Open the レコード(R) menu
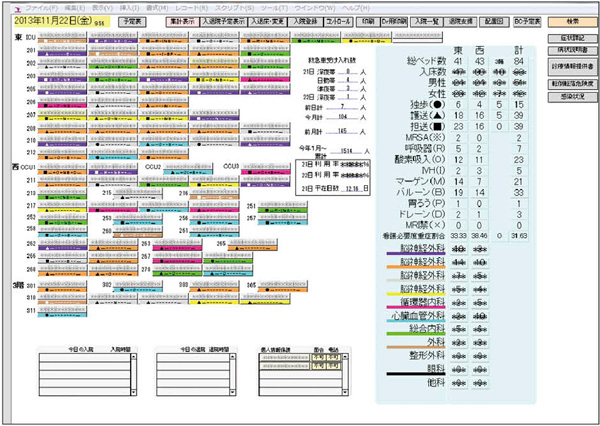The height and width of the screenshot is (426, 600). (191, 8)
